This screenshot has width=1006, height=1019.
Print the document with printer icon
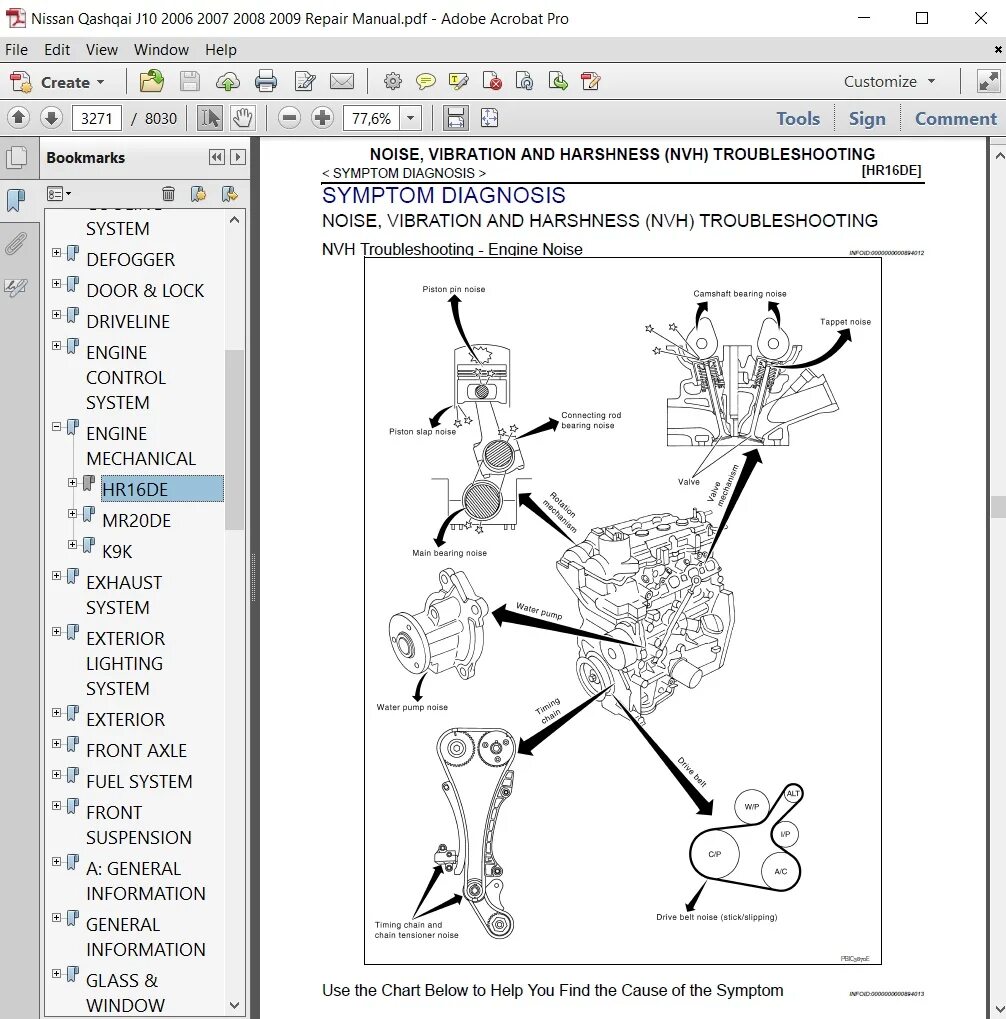tap(266, 82)
